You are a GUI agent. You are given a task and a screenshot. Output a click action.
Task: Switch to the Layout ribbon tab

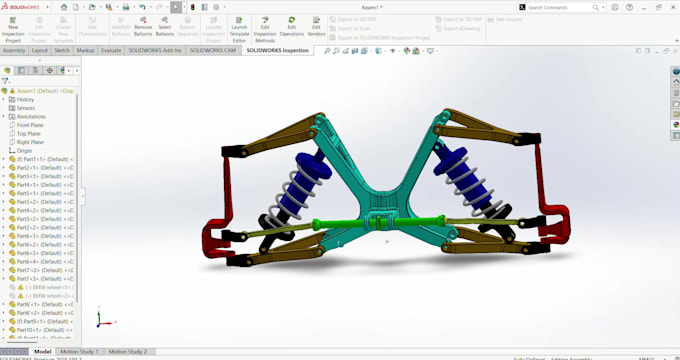(x=39, y=50)
